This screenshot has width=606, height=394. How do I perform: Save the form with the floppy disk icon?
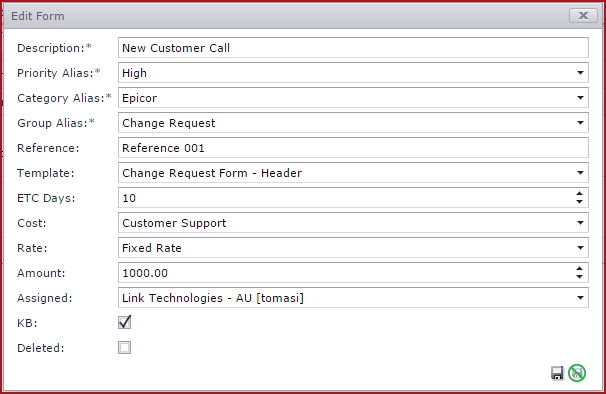pos(557,373)
